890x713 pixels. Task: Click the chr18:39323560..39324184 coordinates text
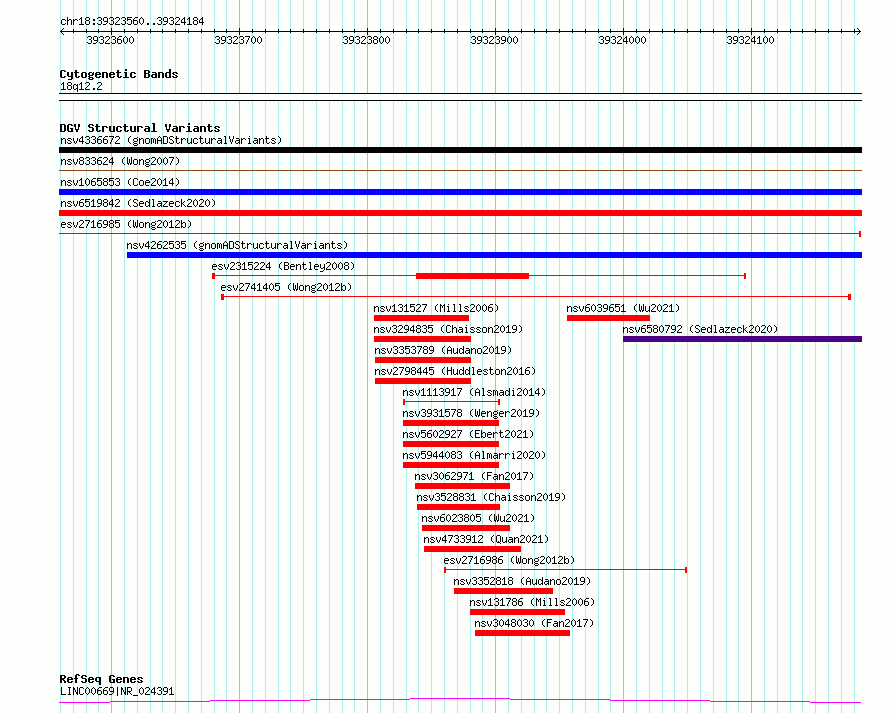click(x=132, y=22)
